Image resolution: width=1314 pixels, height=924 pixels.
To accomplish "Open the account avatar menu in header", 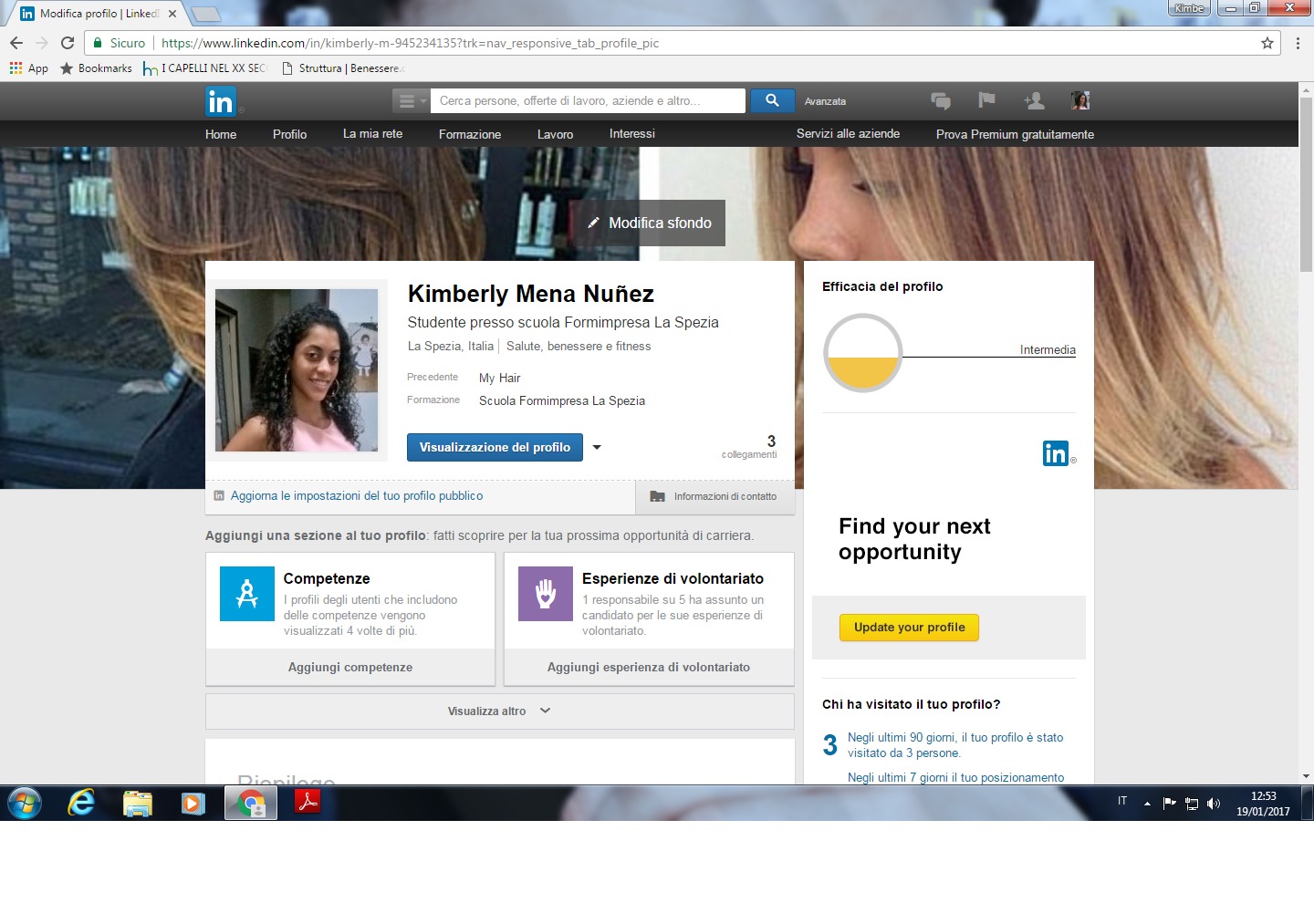I will click(x=1080, y=100).
